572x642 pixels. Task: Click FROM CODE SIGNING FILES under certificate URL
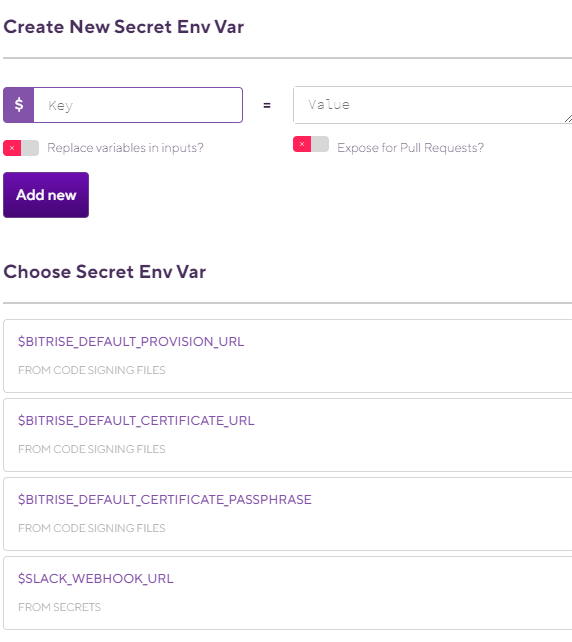tap(92, 449)
